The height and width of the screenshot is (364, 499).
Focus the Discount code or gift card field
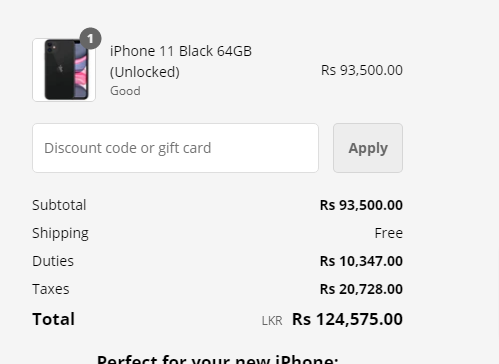pyautogui.click(x=175, y=148)
